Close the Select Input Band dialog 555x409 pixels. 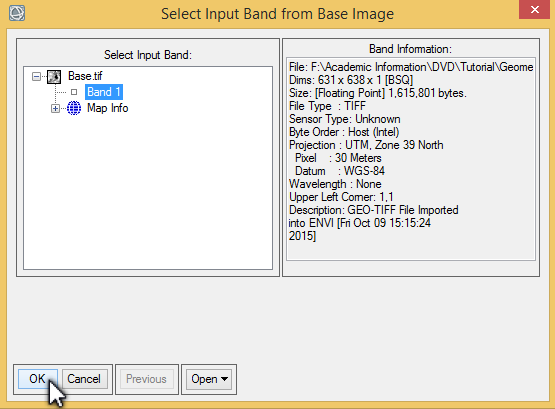tap(534, 10)
